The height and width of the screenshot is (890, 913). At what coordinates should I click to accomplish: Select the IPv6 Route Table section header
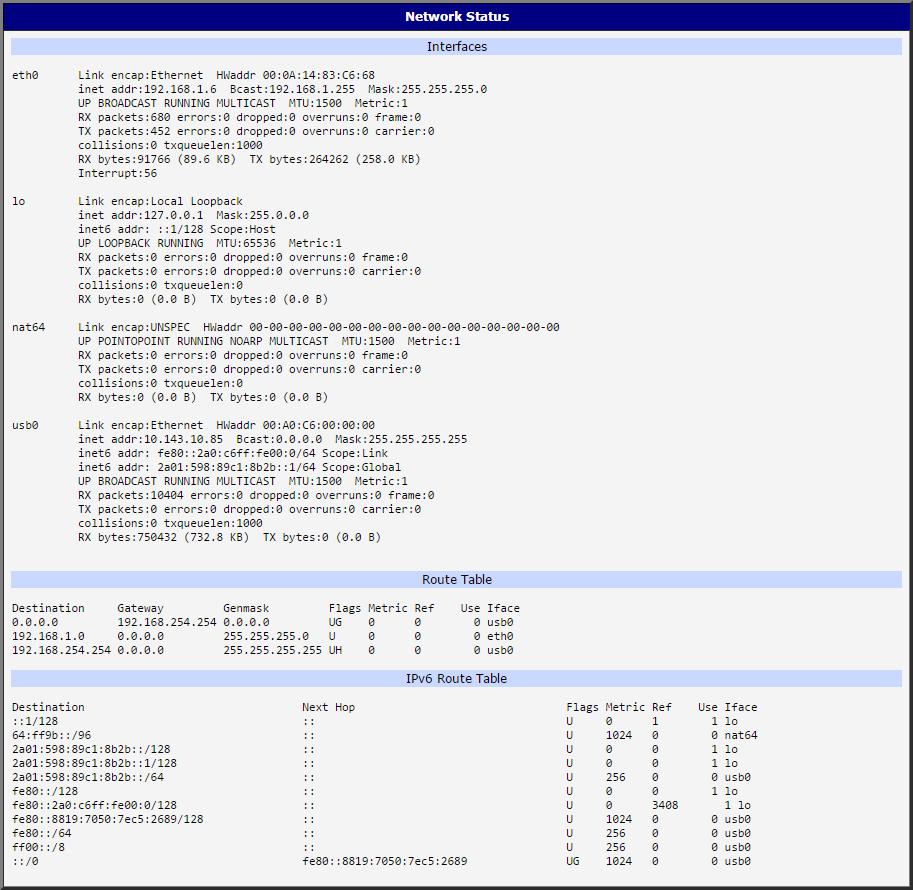456,679
